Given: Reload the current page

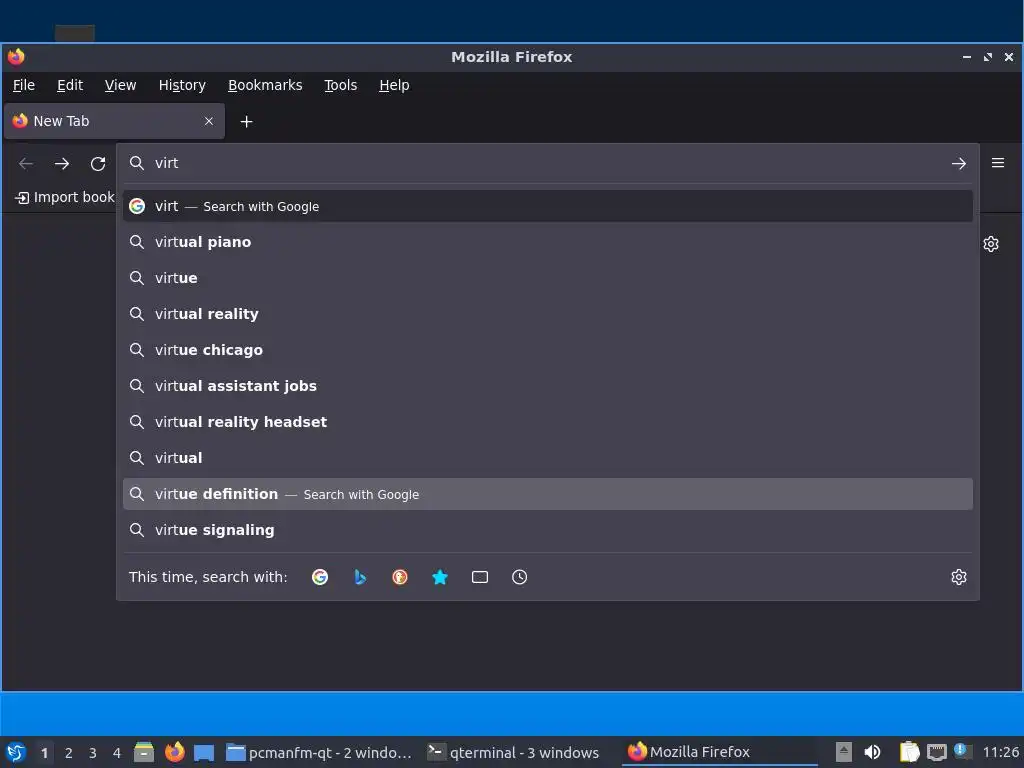Looking at the screenshot, I should [x=98, y=163].
